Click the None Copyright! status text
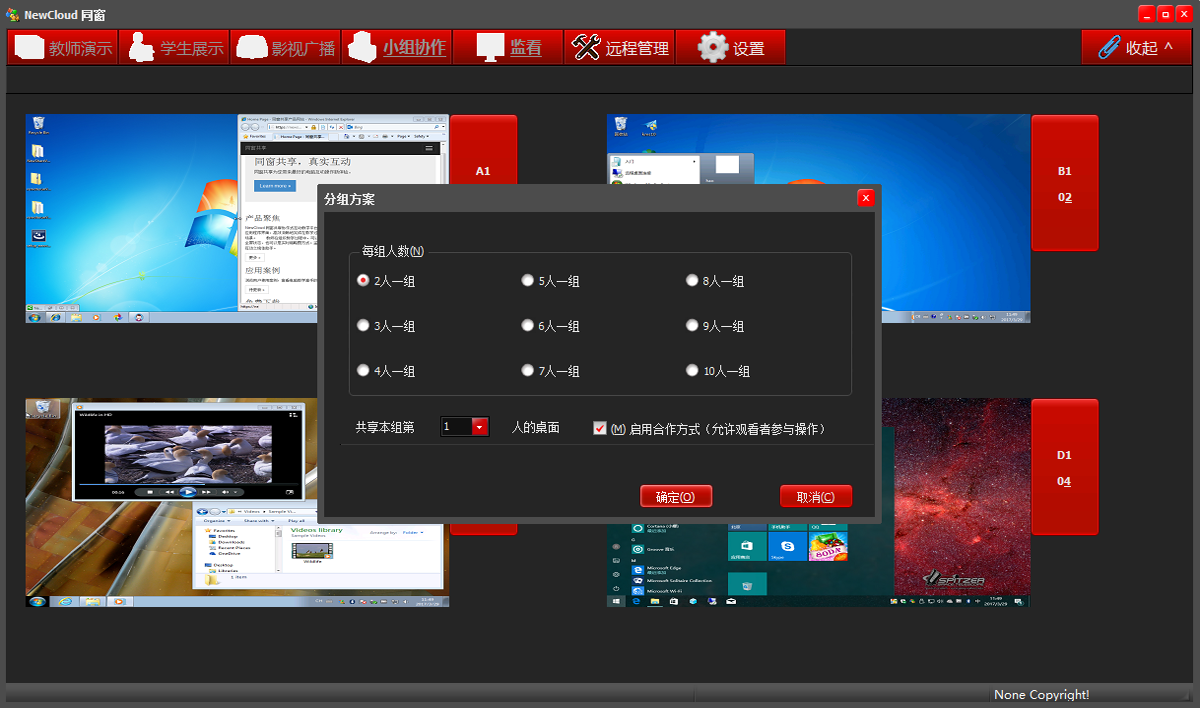Screen dimensions: 1200x708 1041,694
